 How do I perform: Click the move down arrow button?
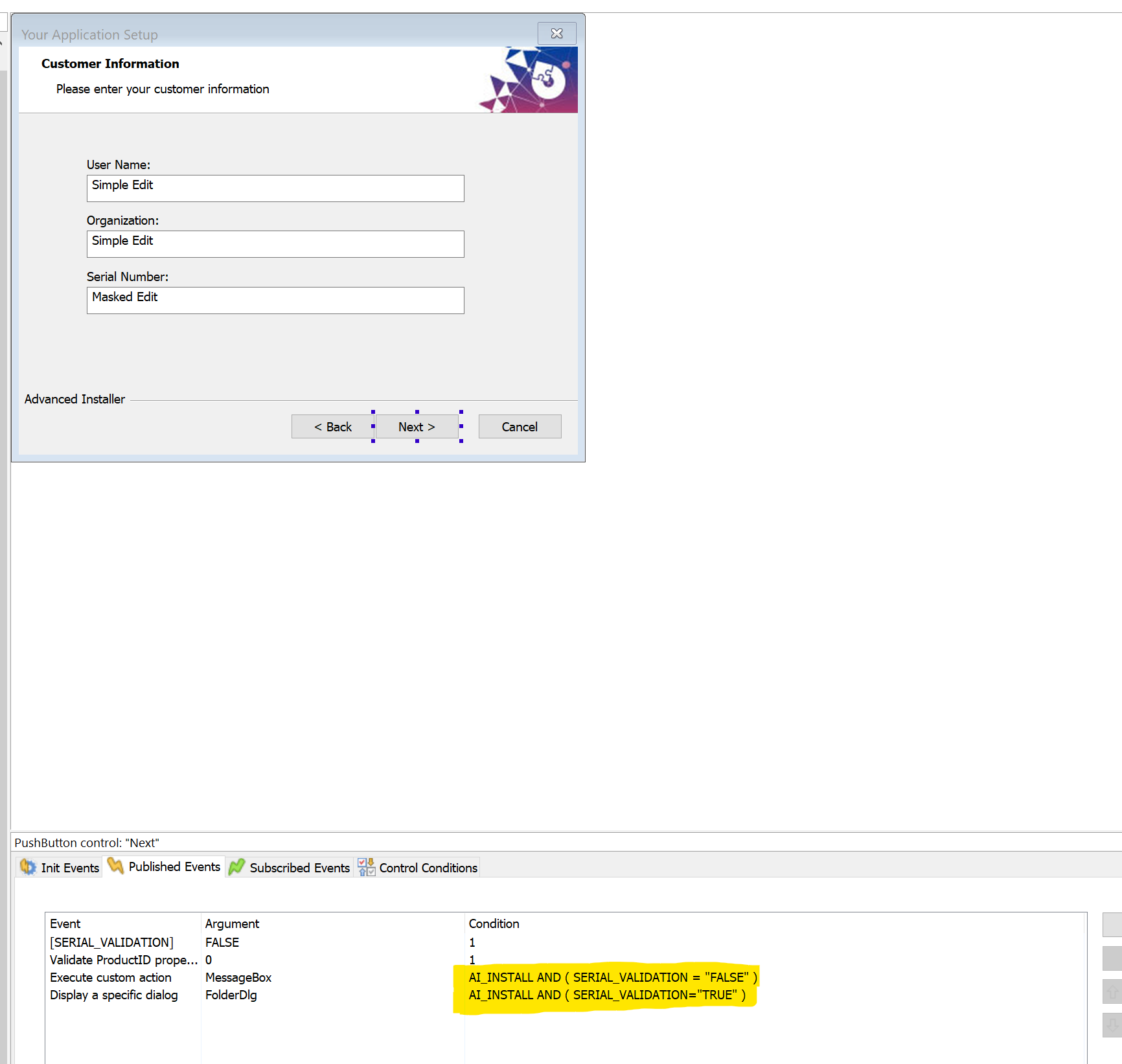coord(1112,1025)
